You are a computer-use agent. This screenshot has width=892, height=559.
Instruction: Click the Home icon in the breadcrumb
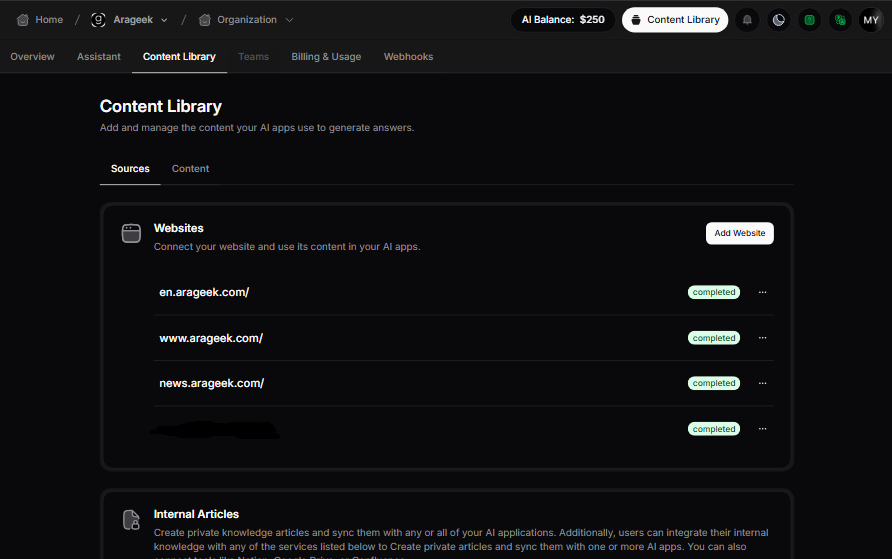click(x=23, y=20)
